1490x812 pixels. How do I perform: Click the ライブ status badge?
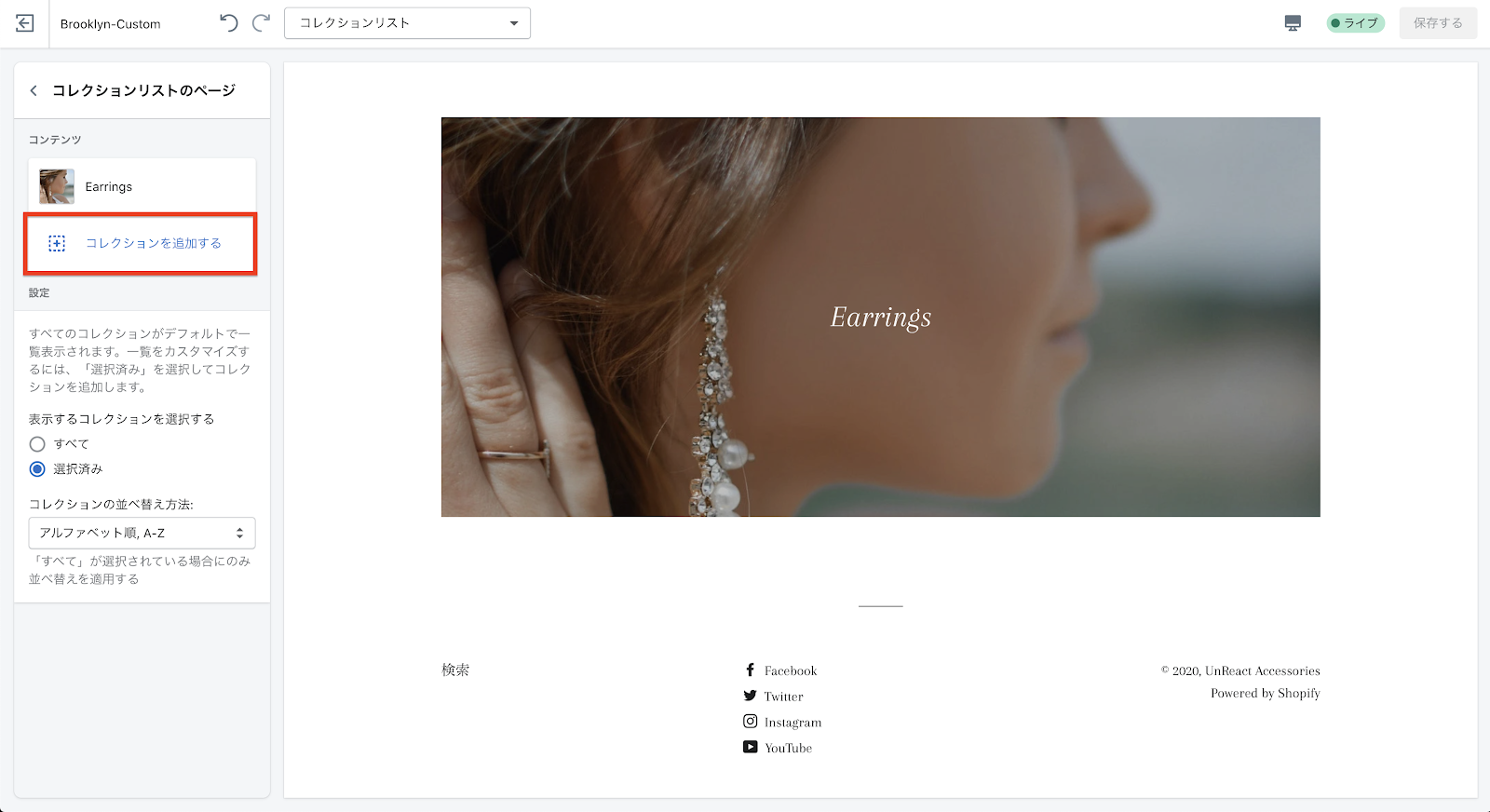(1355, 23)
